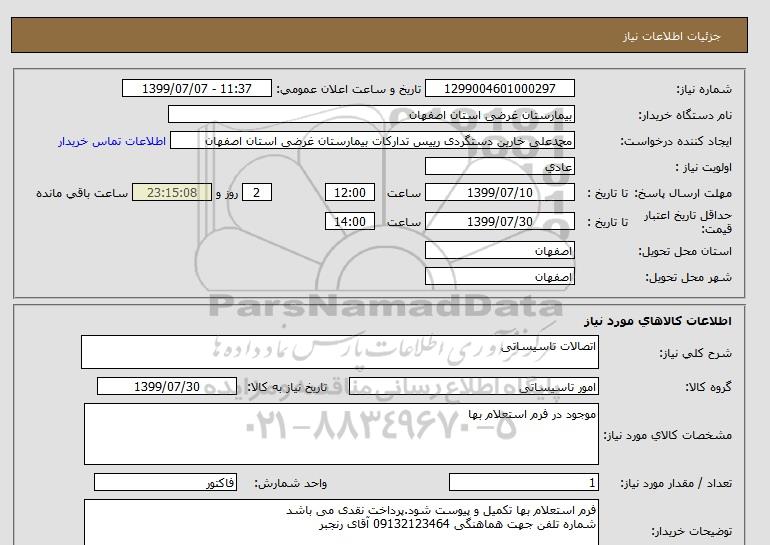Click response deadline time 12:00
Viewport: 770px width, 545px height.
[350, 192]
